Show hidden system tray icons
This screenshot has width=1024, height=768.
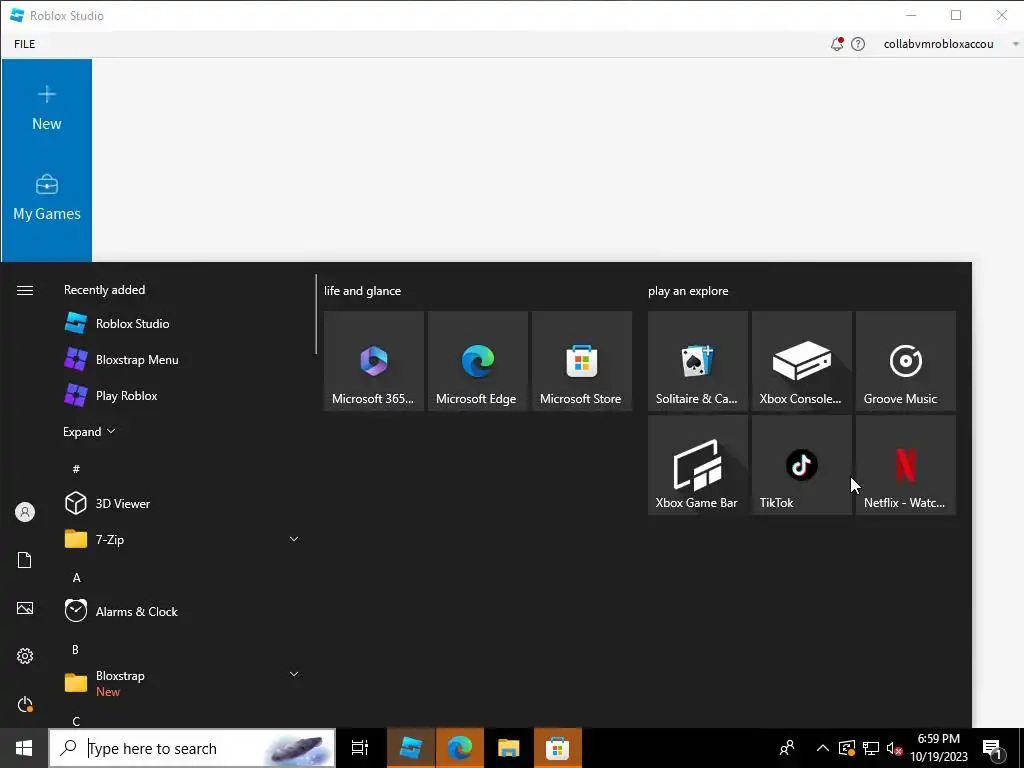pos(823,748)
